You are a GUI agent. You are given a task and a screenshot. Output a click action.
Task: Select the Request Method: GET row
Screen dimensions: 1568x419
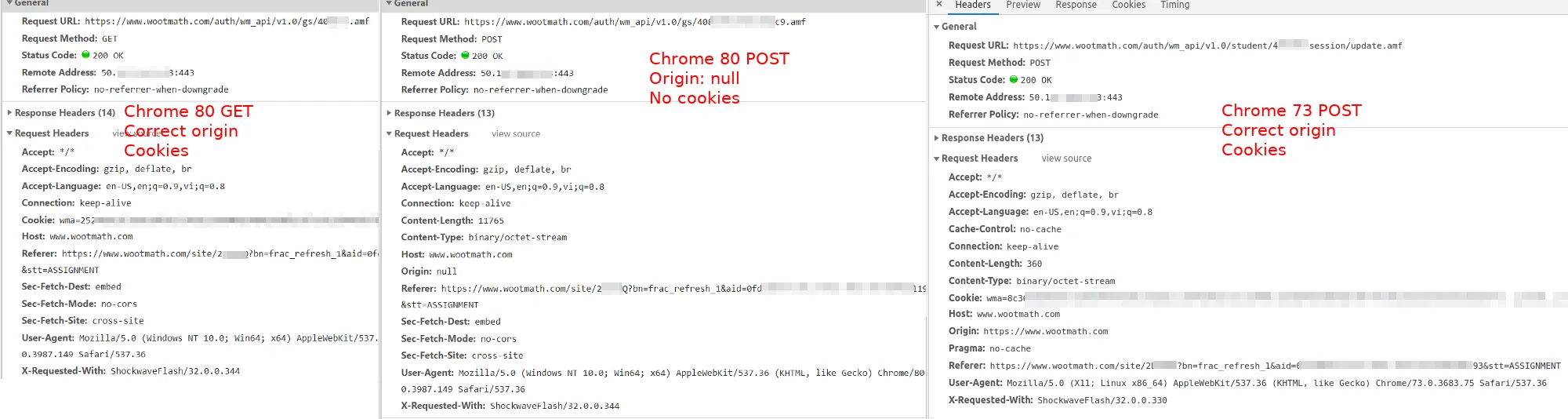click(70, 38)
